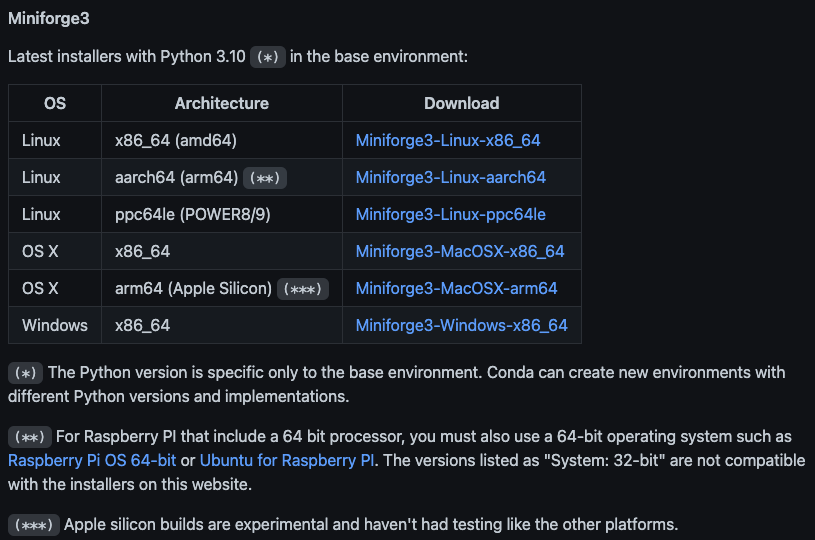
Task: Open the Miniforge3-MacOSX-x86_64 installer link
Action: 459,251
